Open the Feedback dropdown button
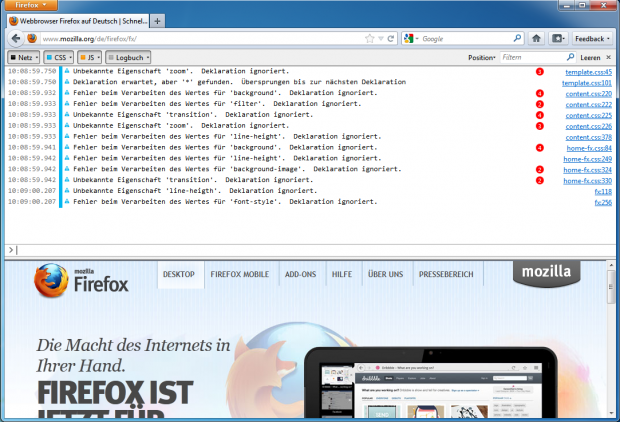 (592, 38)
